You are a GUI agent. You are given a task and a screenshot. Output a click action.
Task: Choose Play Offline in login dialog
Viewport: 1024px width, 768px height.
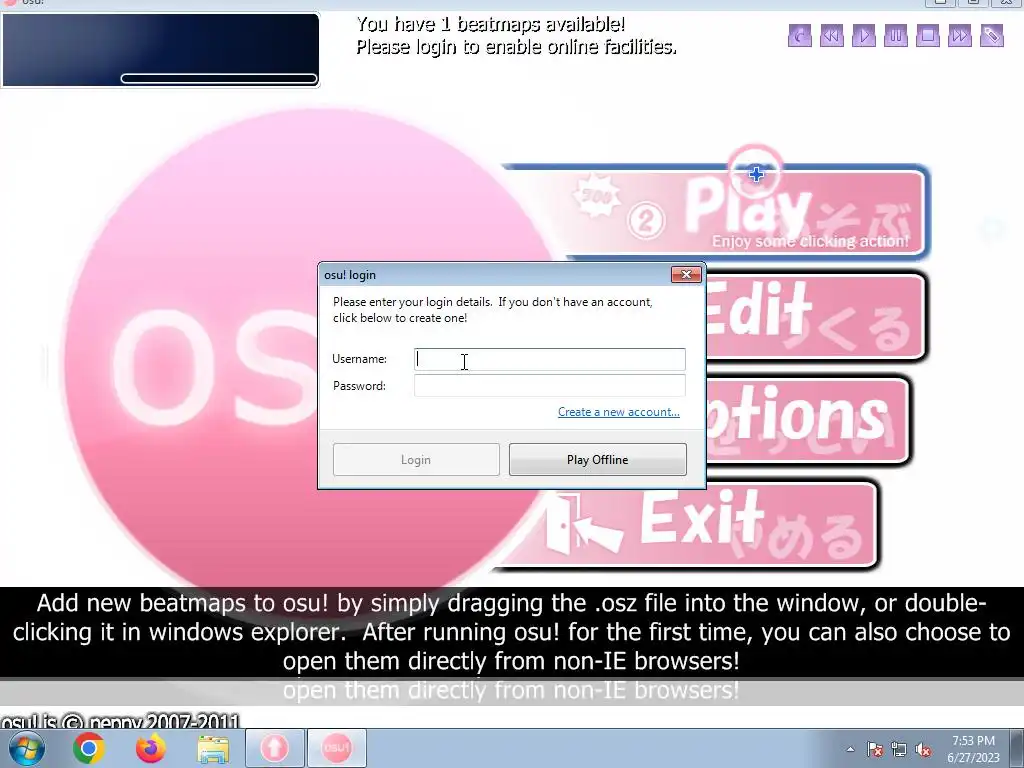(x=598, y=460)
